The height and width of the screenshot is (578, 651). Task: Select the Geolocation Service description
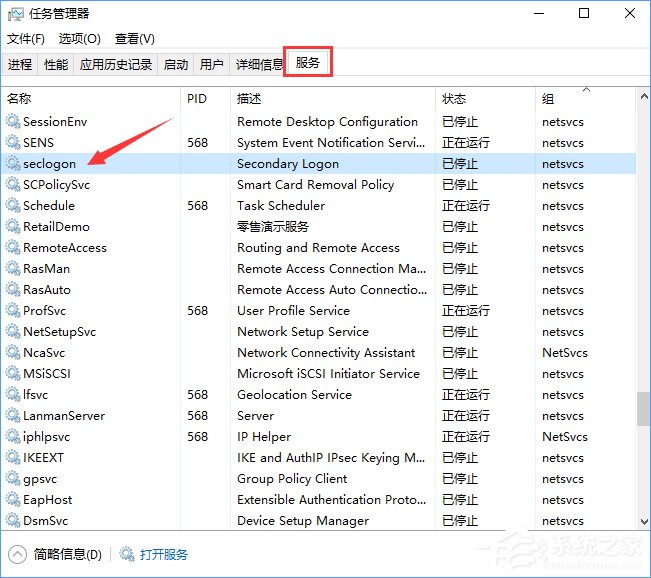point(294,394)
